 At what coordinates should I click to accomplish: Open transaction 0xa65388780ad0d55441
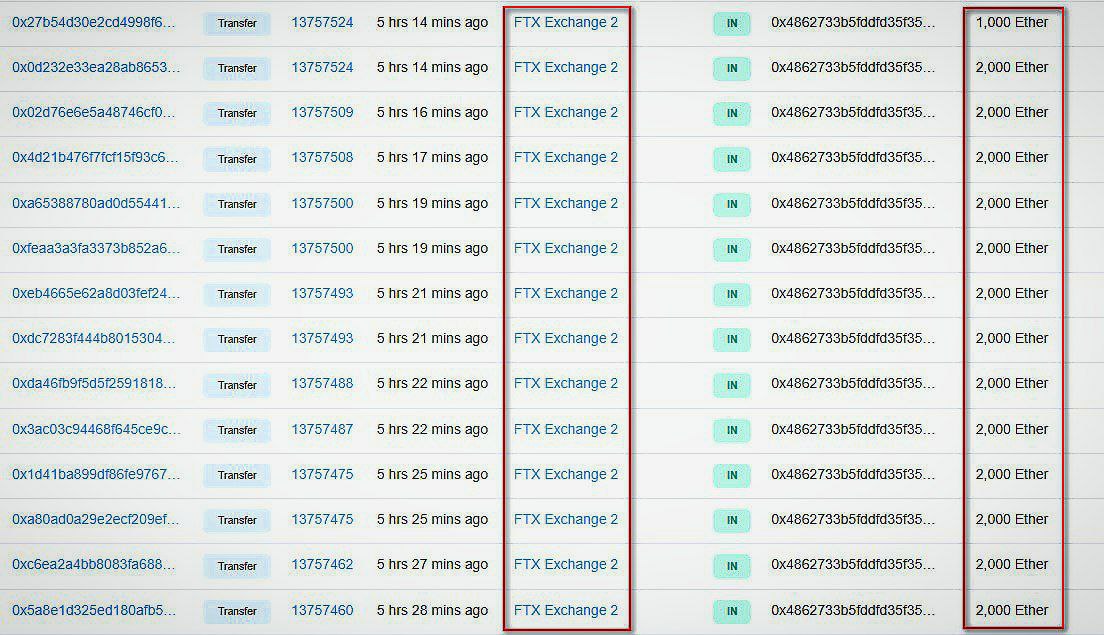coord(96,203)
